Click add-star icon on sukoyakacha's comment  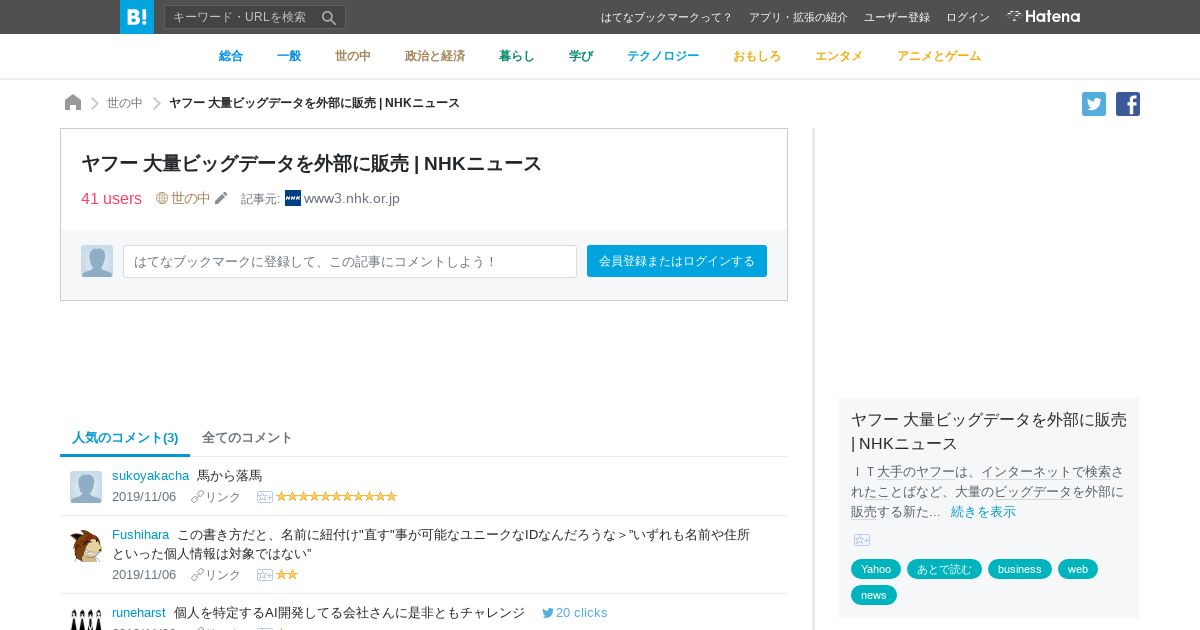(x=265, y=496)
